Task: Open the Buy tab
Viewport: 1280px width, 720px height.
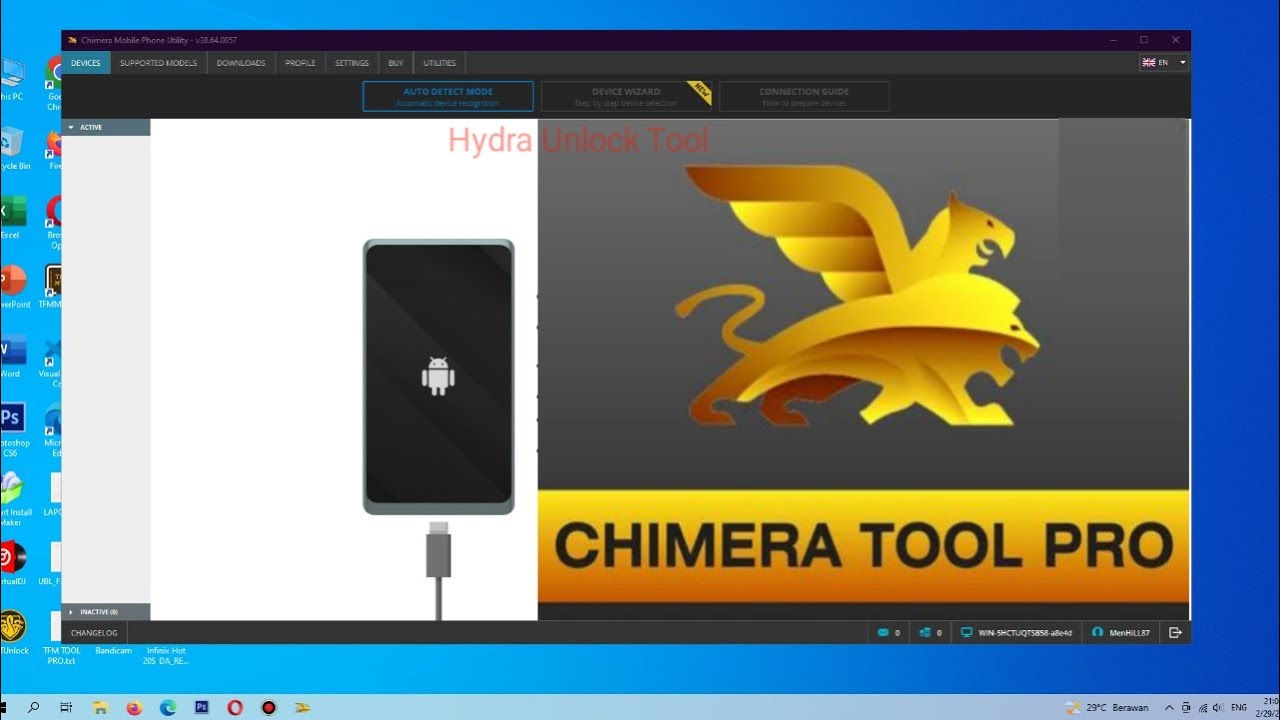Action: (x=396, y=63)
